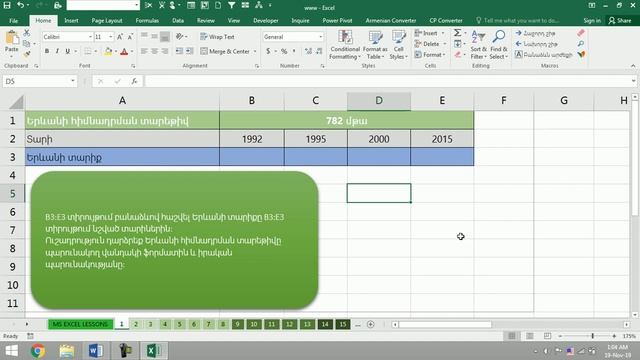
Task: Click the pink eraser macro icon
Action: point(581,33)
